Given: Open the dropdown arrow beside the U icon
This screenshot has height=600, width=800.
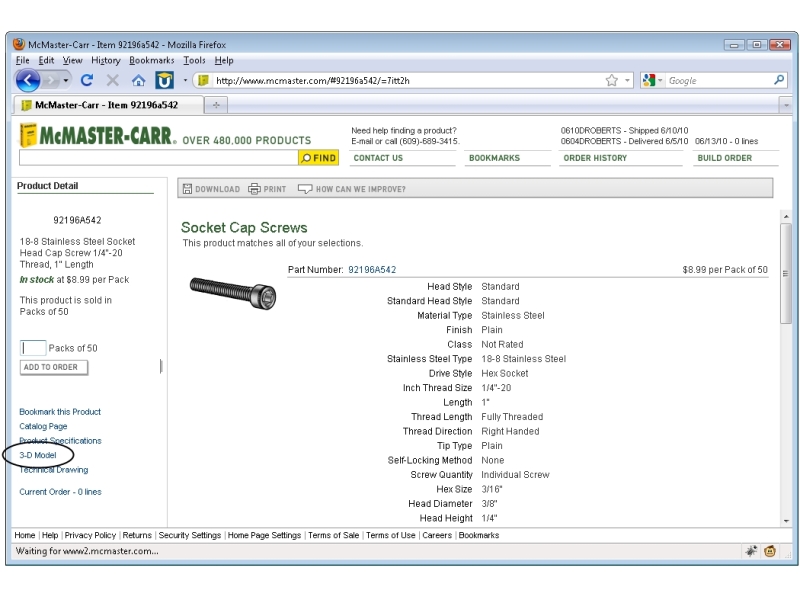Looking at the screenshot, I should tap(185, 80).
